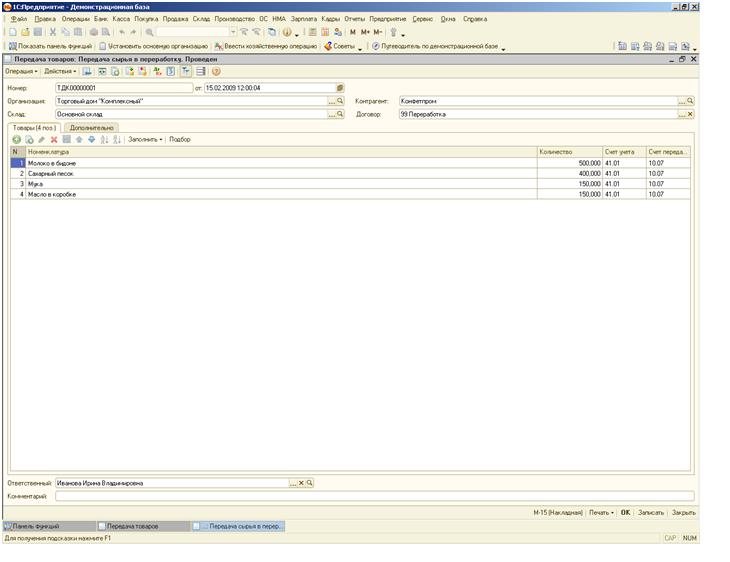Click the Подбор button
The image size is (730, 562).
(180, 139)
